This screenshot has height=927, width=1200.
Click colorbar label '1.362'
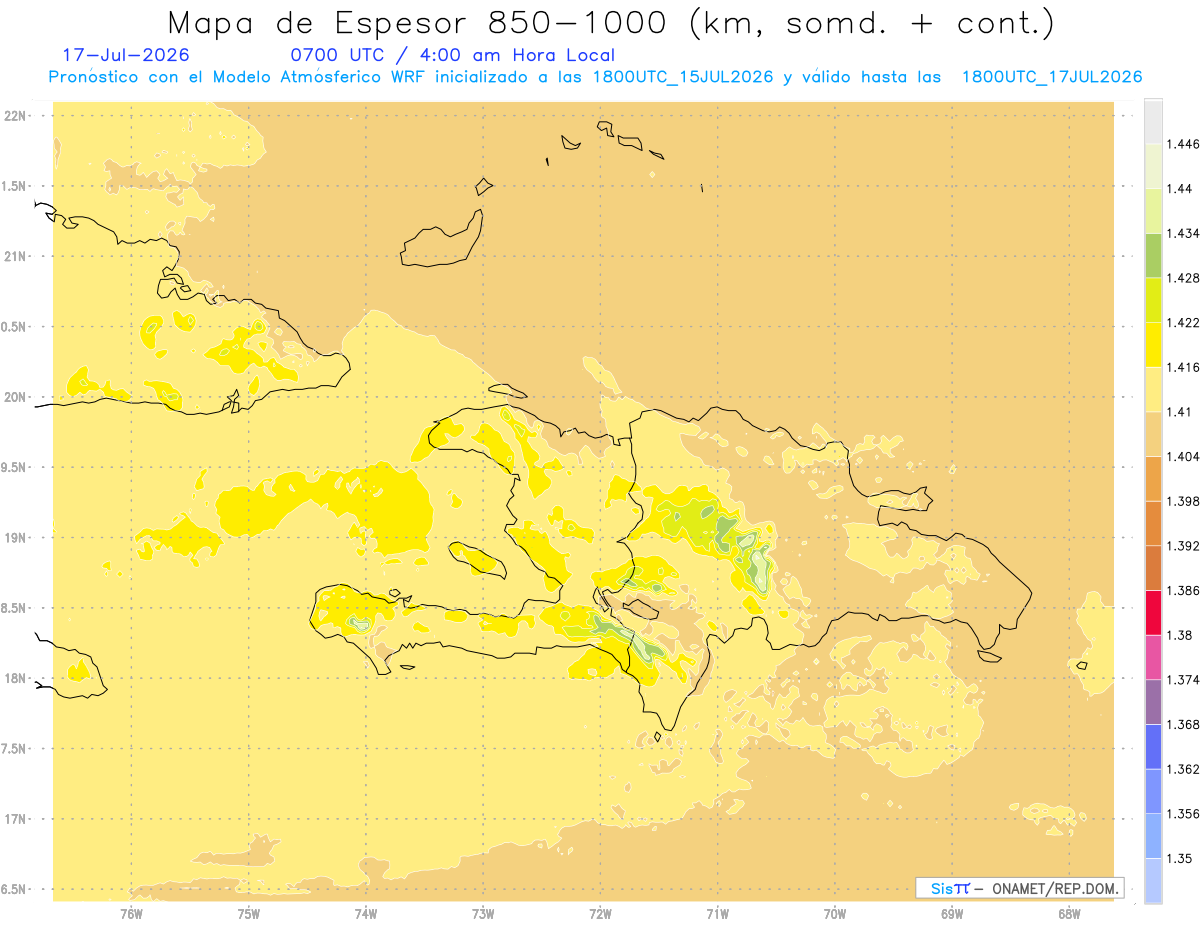pyautogui.click(x=1185, y=769)
